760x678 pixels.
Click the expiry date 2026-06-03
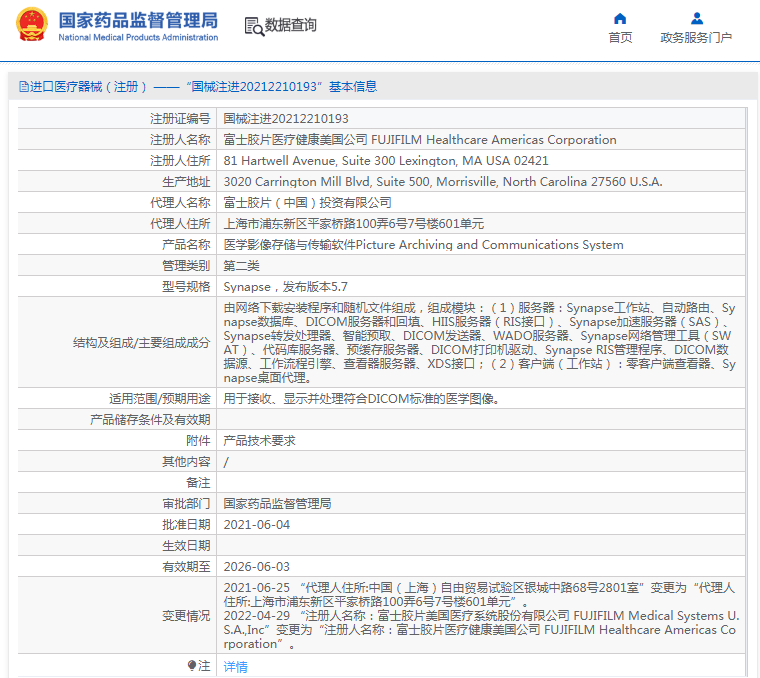coord(256,567)
